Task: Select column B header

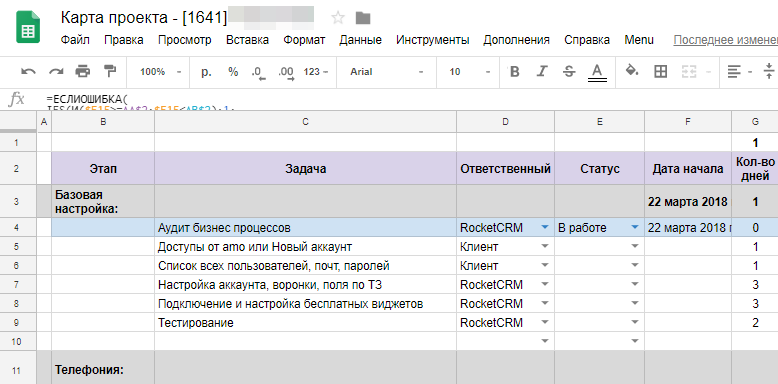Action: pyautogui.click(x=103, y=122)
